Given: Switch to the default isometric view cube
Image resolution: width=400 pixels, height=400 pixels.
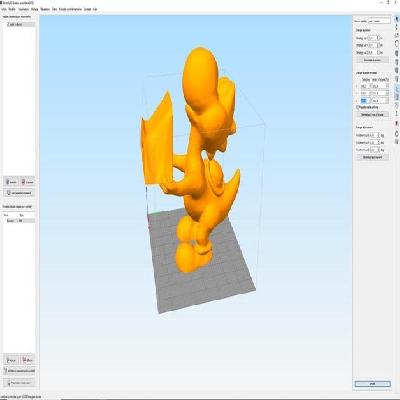Looking at the screenshot, I should [x=396, y=53].
